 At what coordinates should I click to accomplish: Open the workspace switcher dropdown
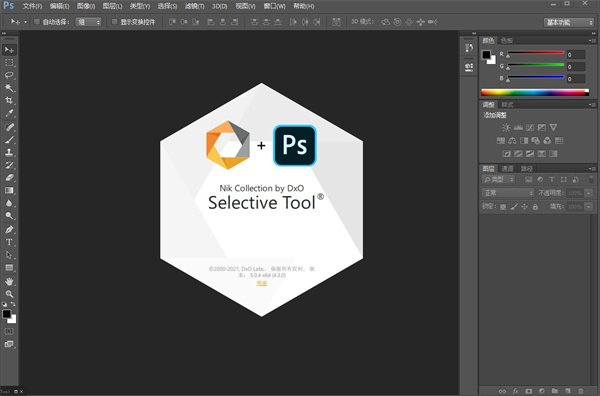[x=568, y=22]
